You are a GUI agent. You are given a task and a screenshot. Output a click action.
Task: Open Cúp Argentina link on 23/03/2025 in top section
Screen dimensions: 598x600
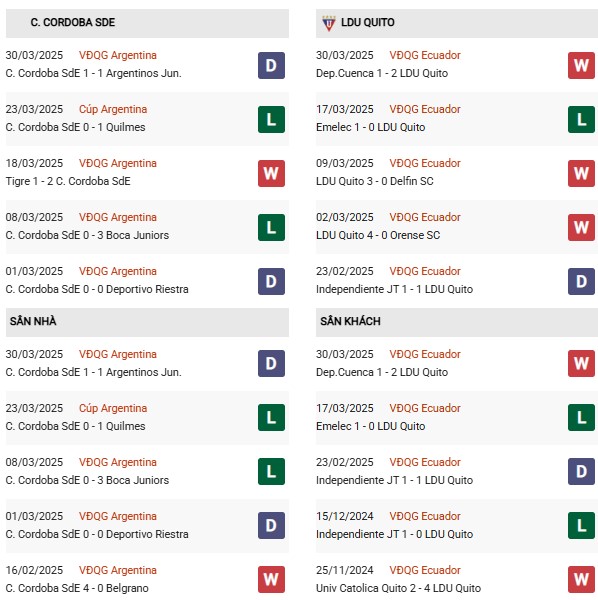pos(113,109)
